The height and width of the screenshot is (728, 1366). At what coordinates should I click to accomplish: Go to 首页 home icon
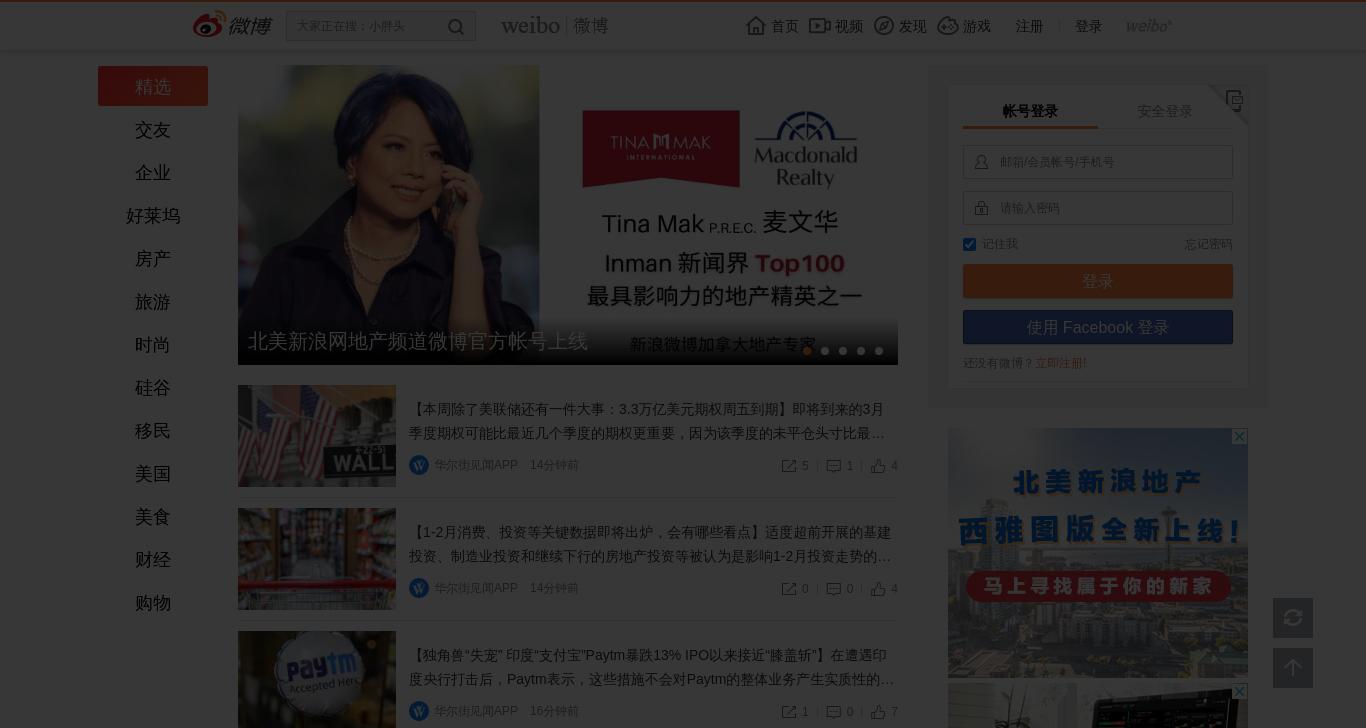click(x=756, y=26)
